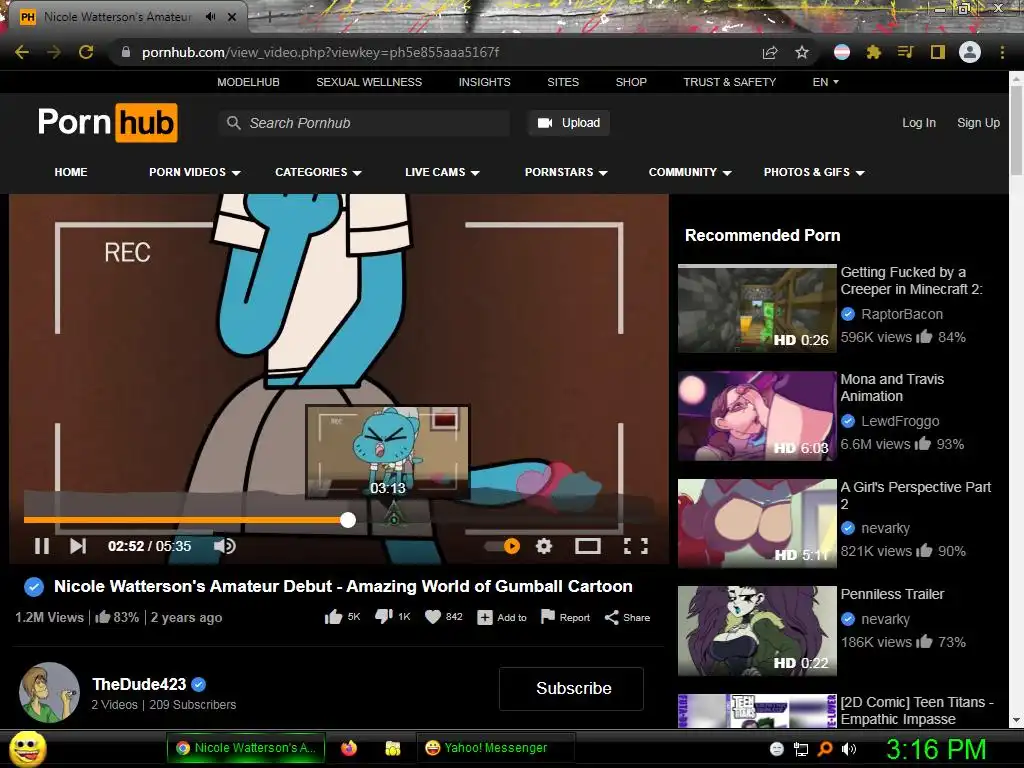The image size is (1024, 768).
Task: Click the striped extension icon beside the star
Action: tap(842, 52)
